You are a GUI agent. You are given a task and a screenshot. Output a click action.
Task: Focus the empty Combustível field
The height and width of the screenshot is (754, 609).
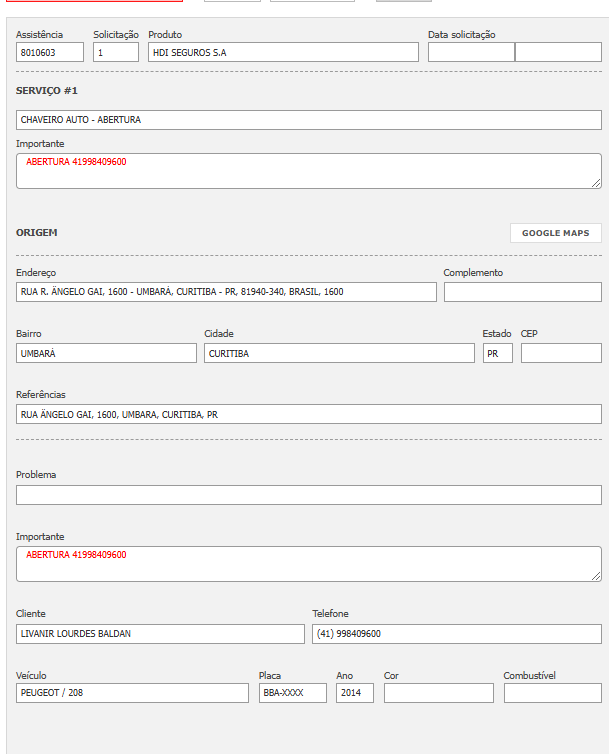coord(552,693)
